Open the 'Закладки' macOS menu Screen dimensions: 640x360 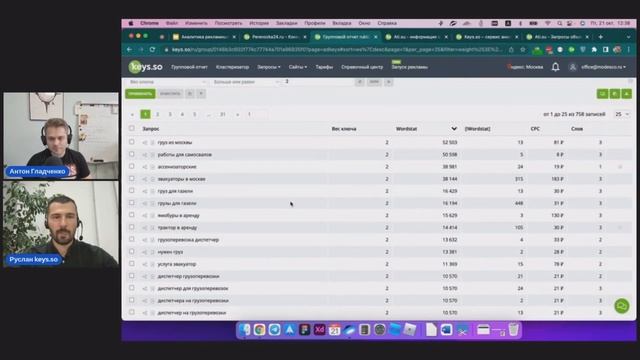286,23
